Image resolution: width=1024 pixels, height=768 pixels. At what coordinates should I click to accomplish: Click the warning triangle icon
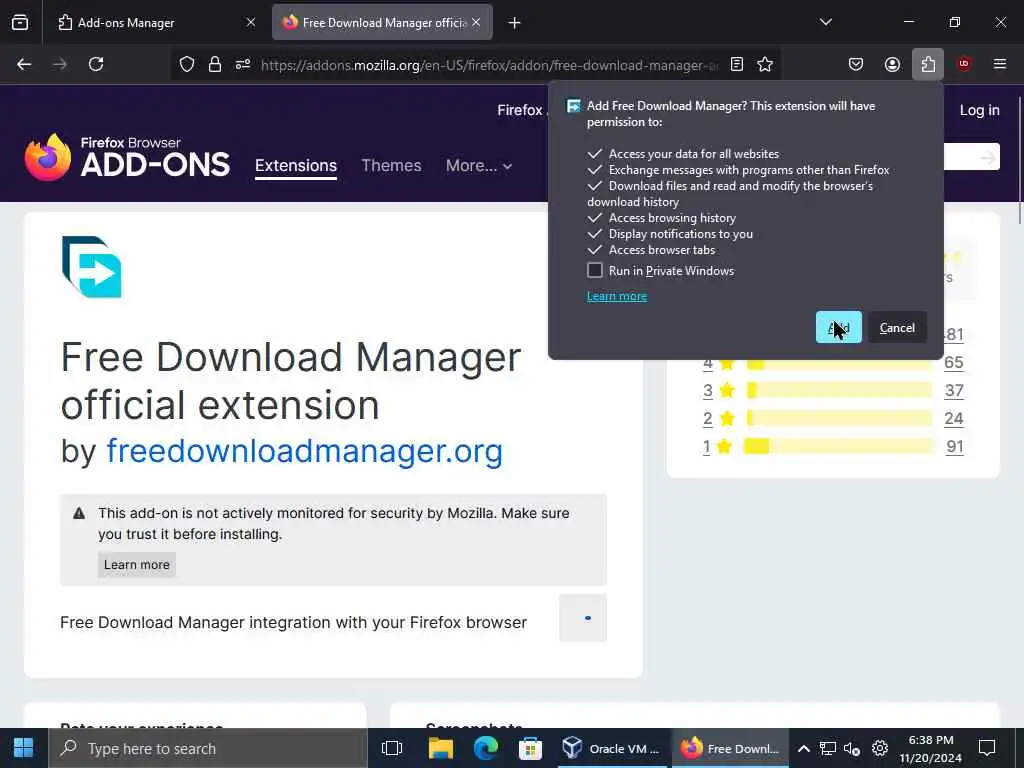(79, 513)
